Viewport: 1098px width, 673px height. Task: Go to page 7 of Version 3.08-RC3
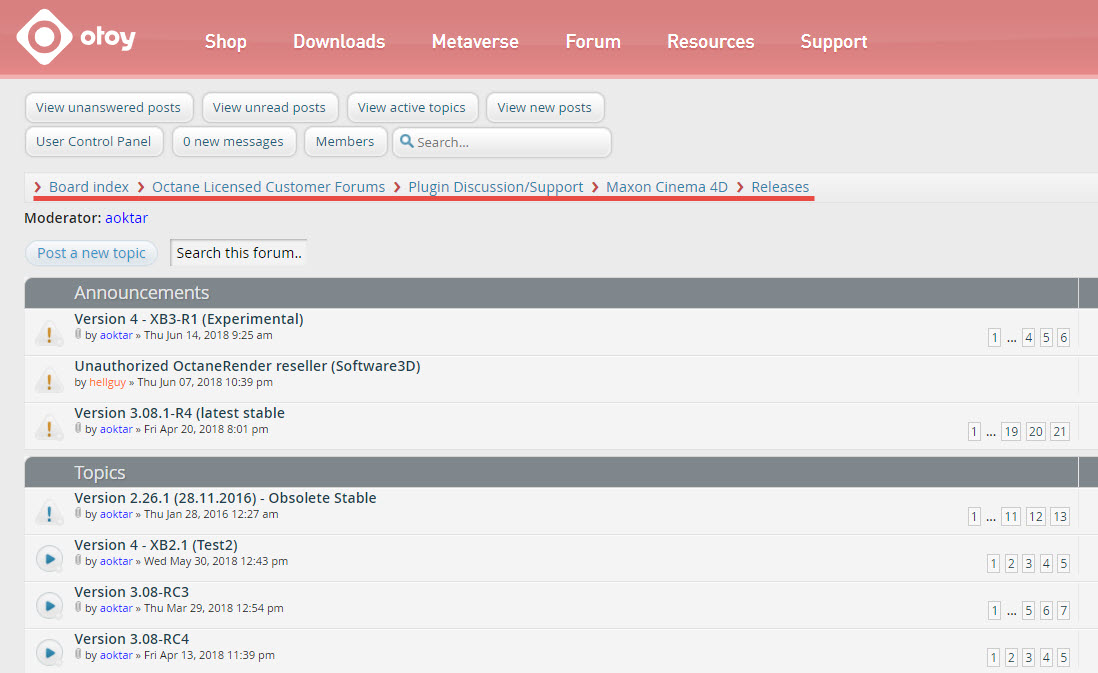(x=1063, y=610)
